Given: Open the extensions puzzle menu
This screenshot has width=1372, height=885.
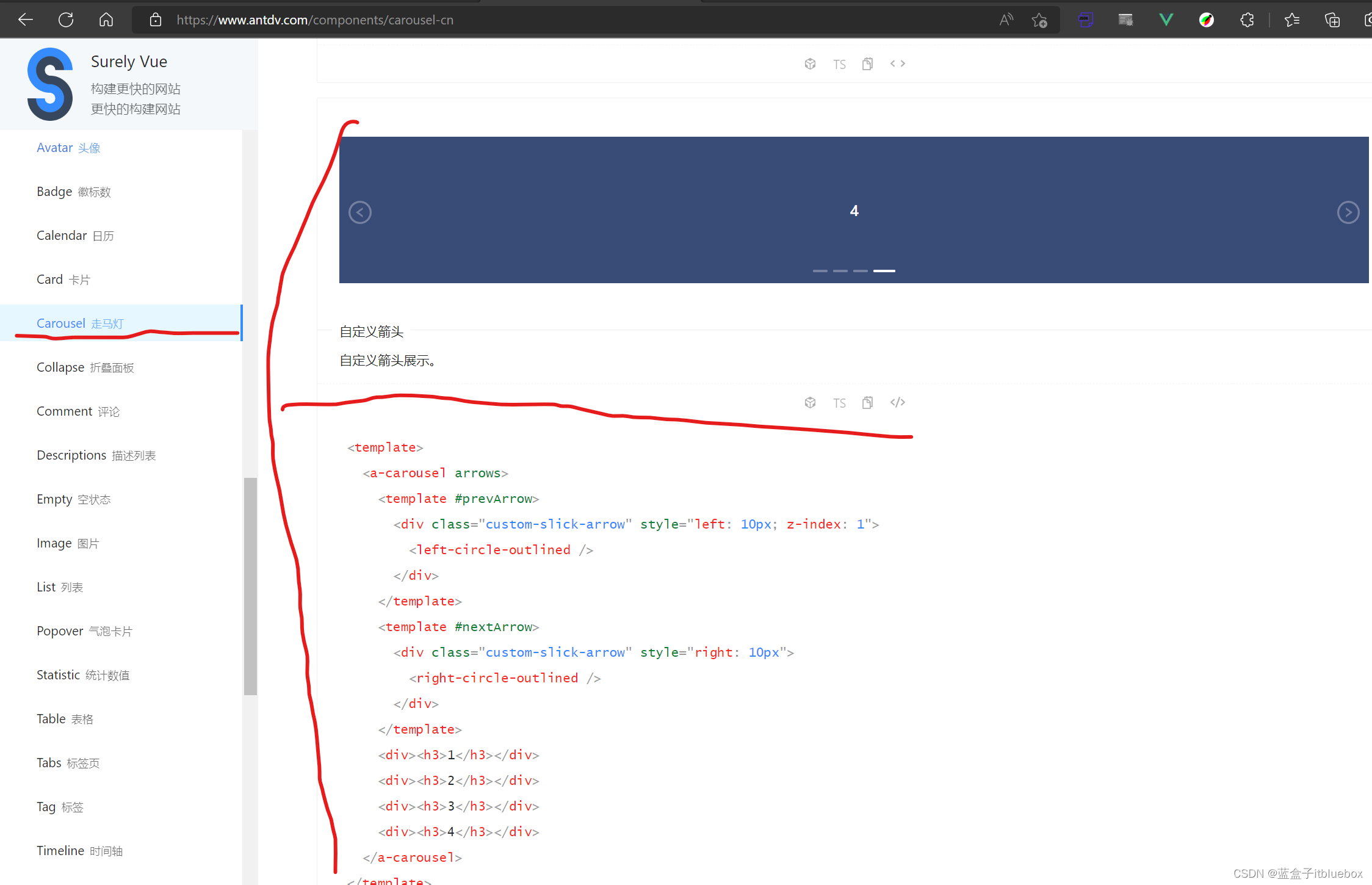Looking at the screenshot, I should tap(1247, 20).
